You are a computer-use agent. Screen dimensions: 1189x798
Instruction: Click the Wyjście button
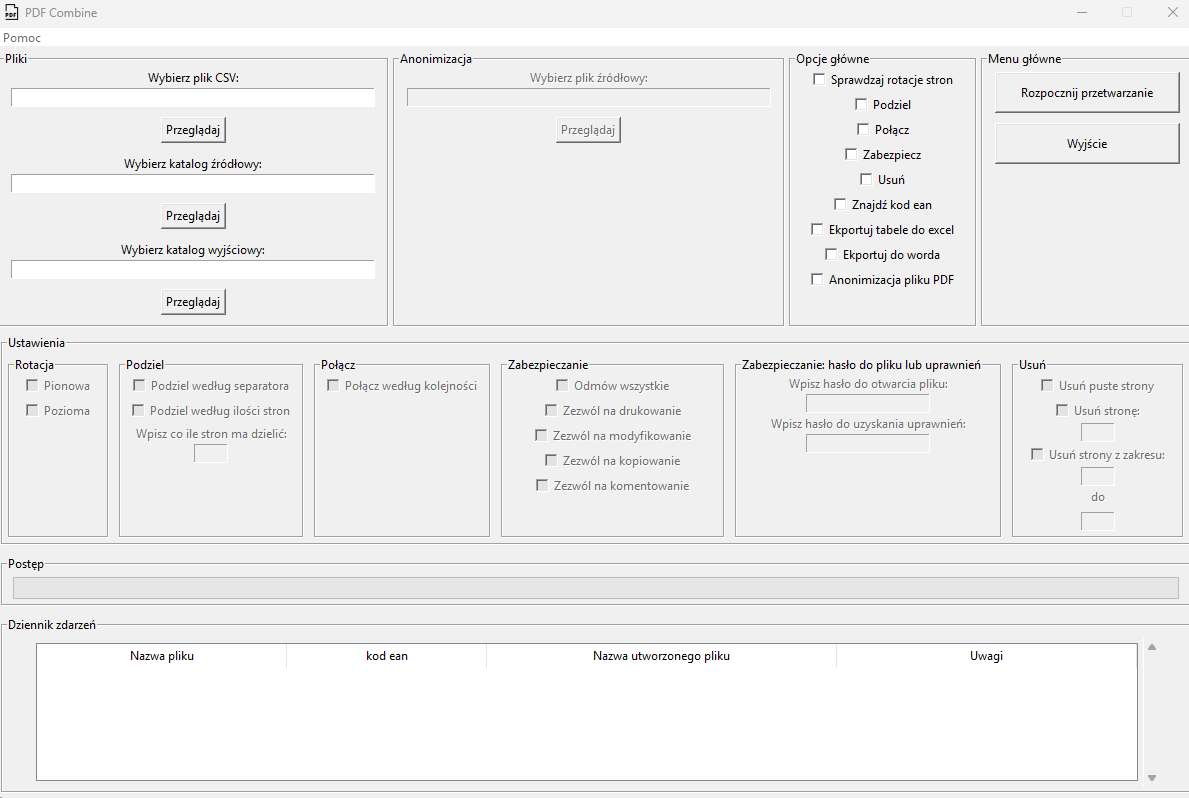click(x=1087, y=144)
